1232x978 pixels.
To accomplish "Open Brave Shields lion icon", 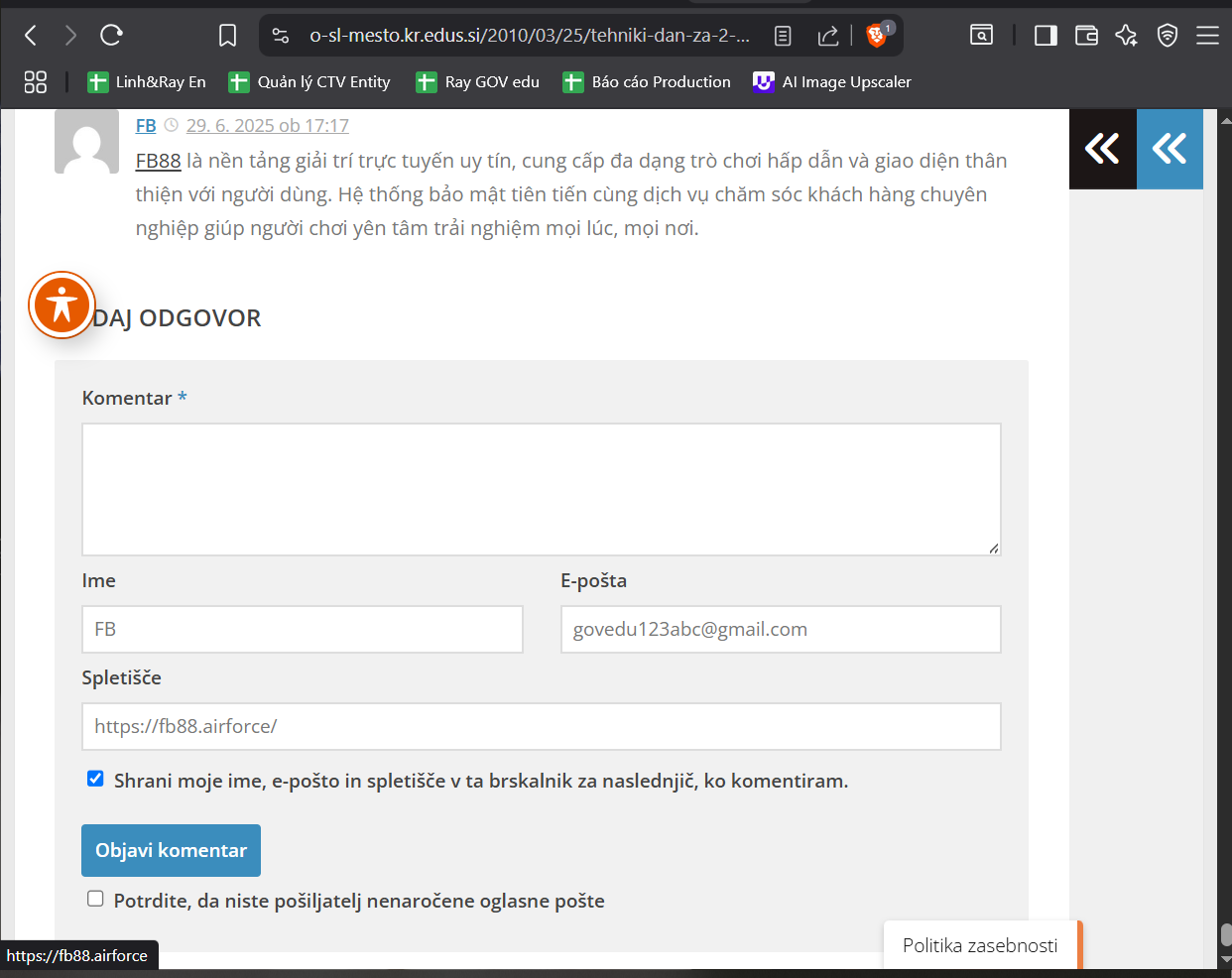I will tap(877, 36).
